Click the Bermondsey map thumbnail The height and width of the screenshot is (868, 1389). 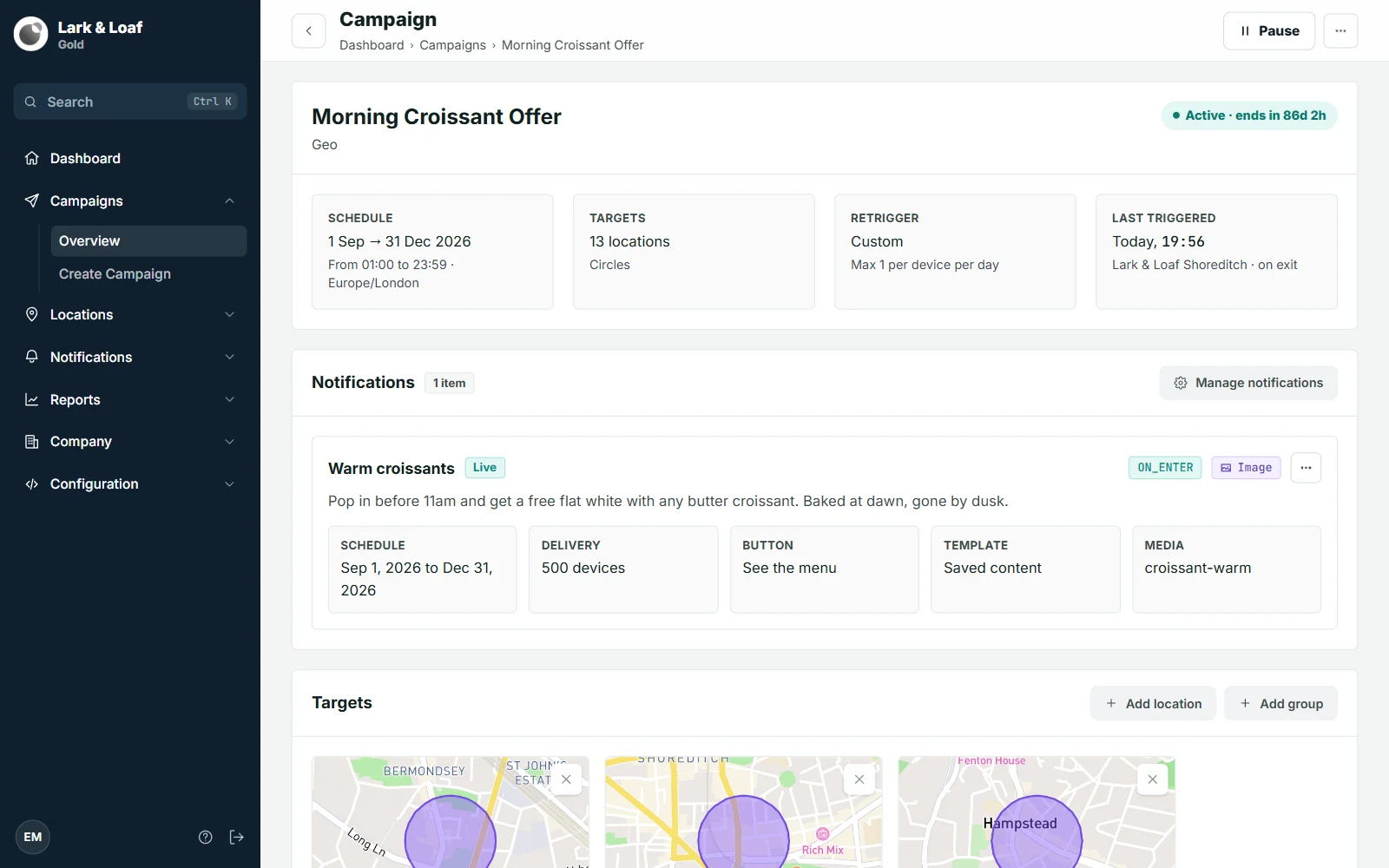click(x=451, y=812)
